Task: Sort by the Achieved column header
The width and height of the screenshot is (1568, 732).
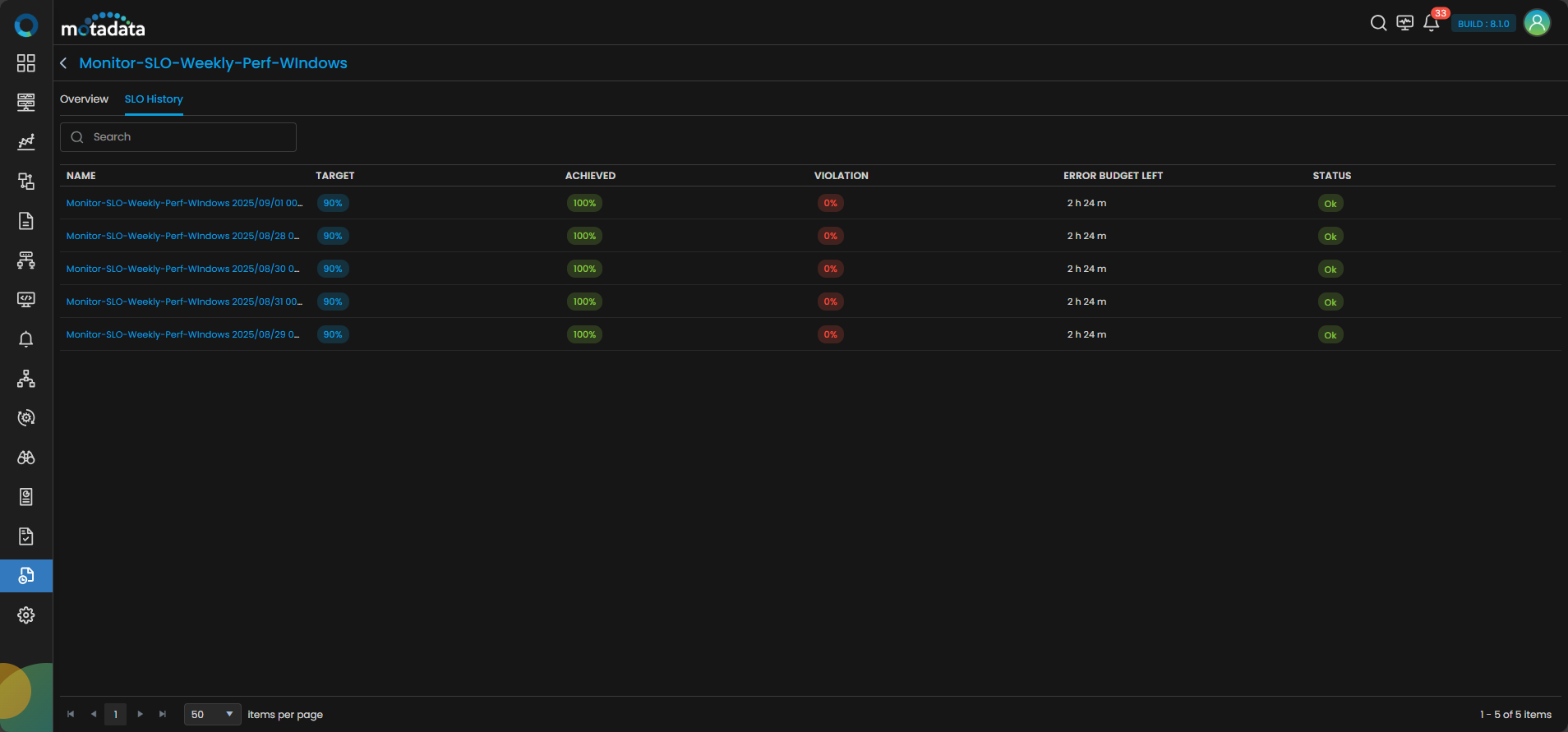Action: pos(590,176)
